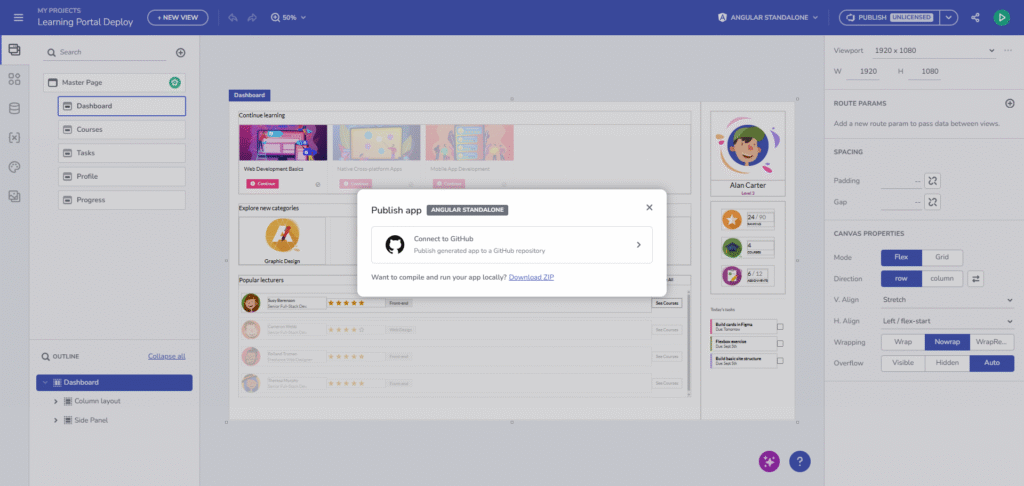
Task: Click the green badge on Master Page
Action: point(174,82)
